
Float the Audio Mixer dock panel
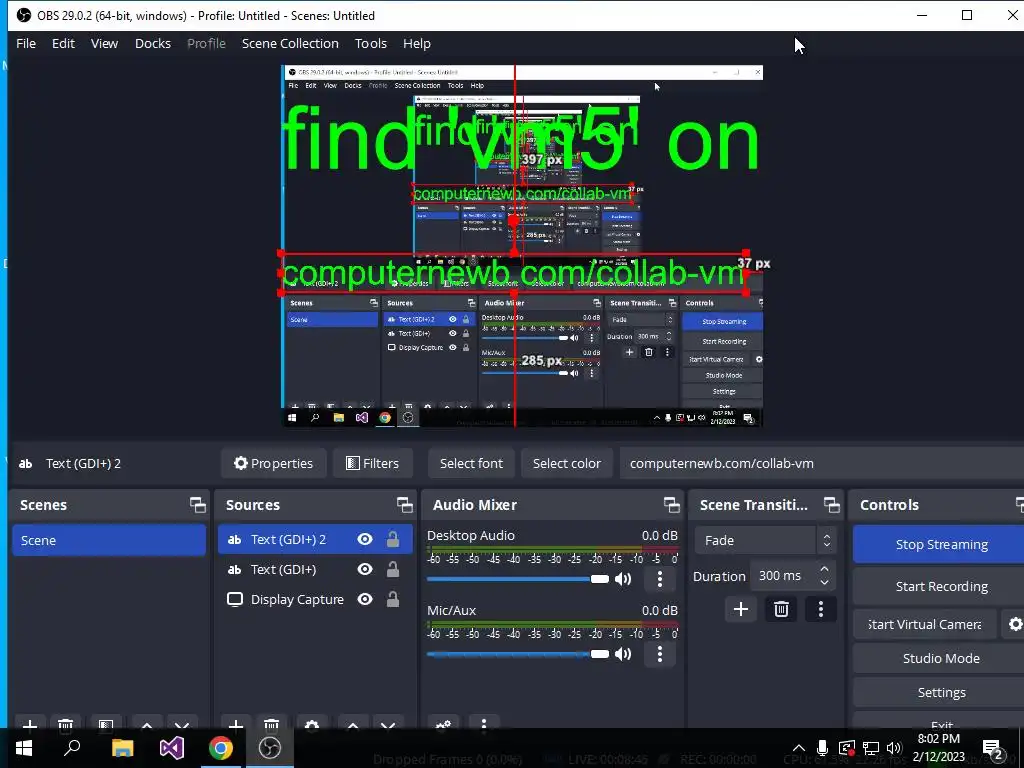(x=671, y=505)
